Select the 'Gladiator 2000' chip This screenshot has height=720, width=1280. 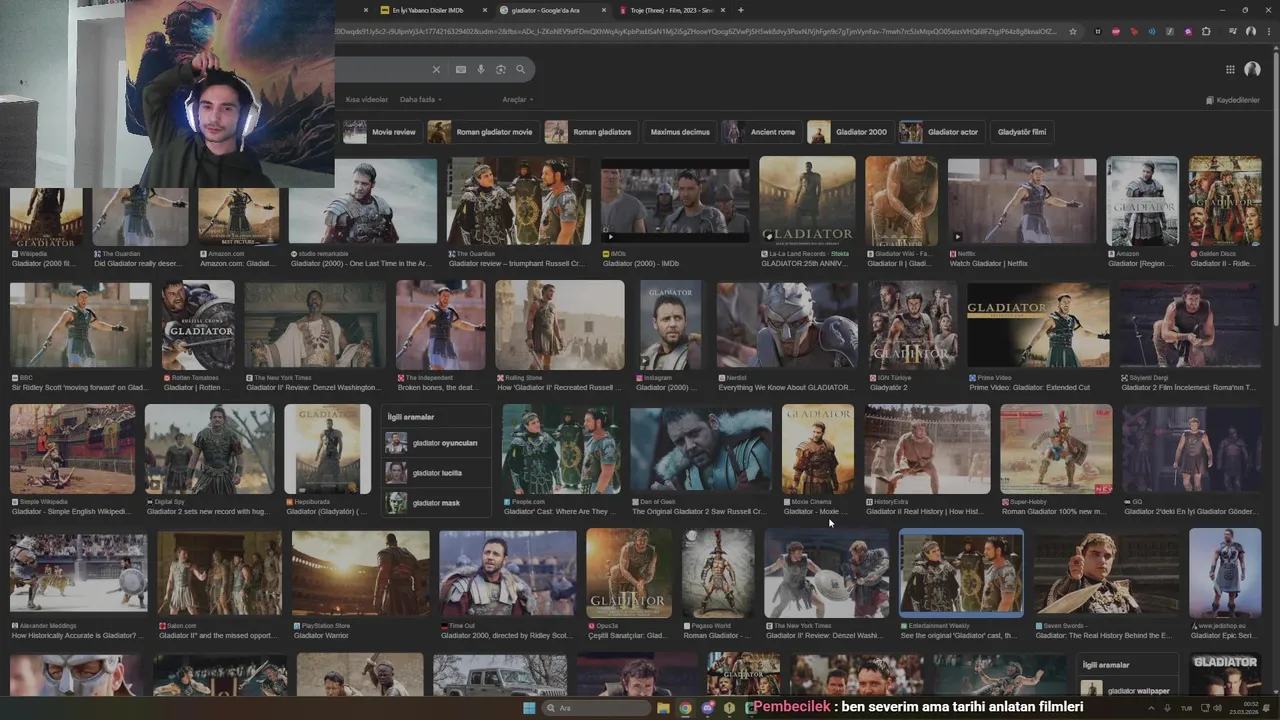(x=849, y=132)
